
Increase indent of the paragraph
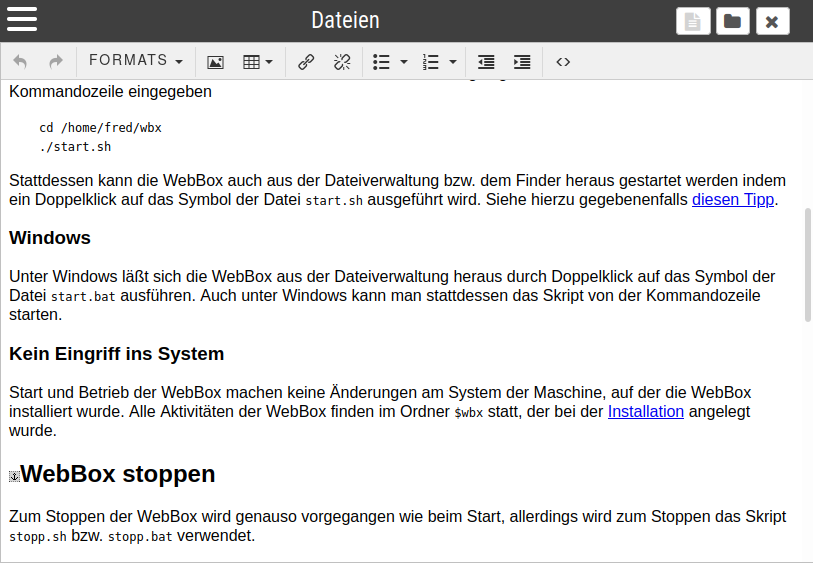click(x=522, y=62)
